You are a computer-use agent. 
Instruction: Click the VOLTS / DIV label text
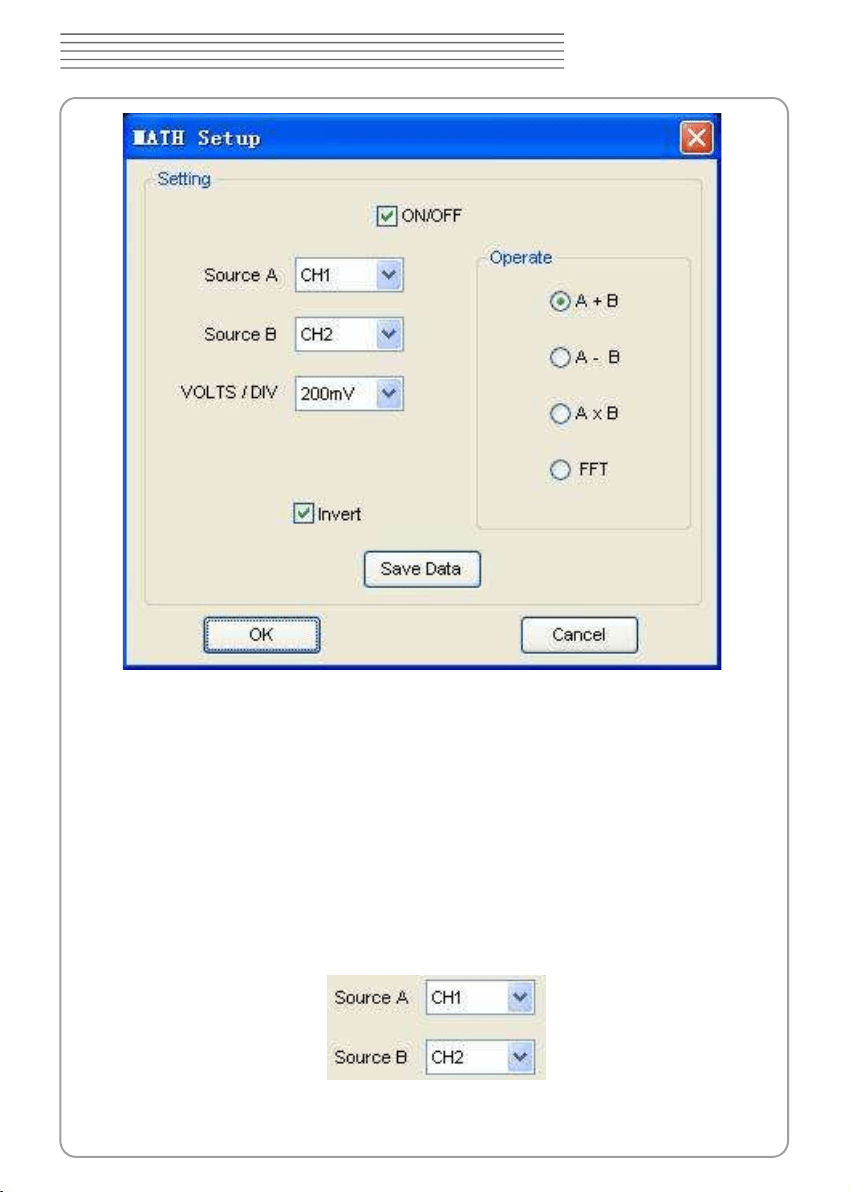click(x=229, y=392)
